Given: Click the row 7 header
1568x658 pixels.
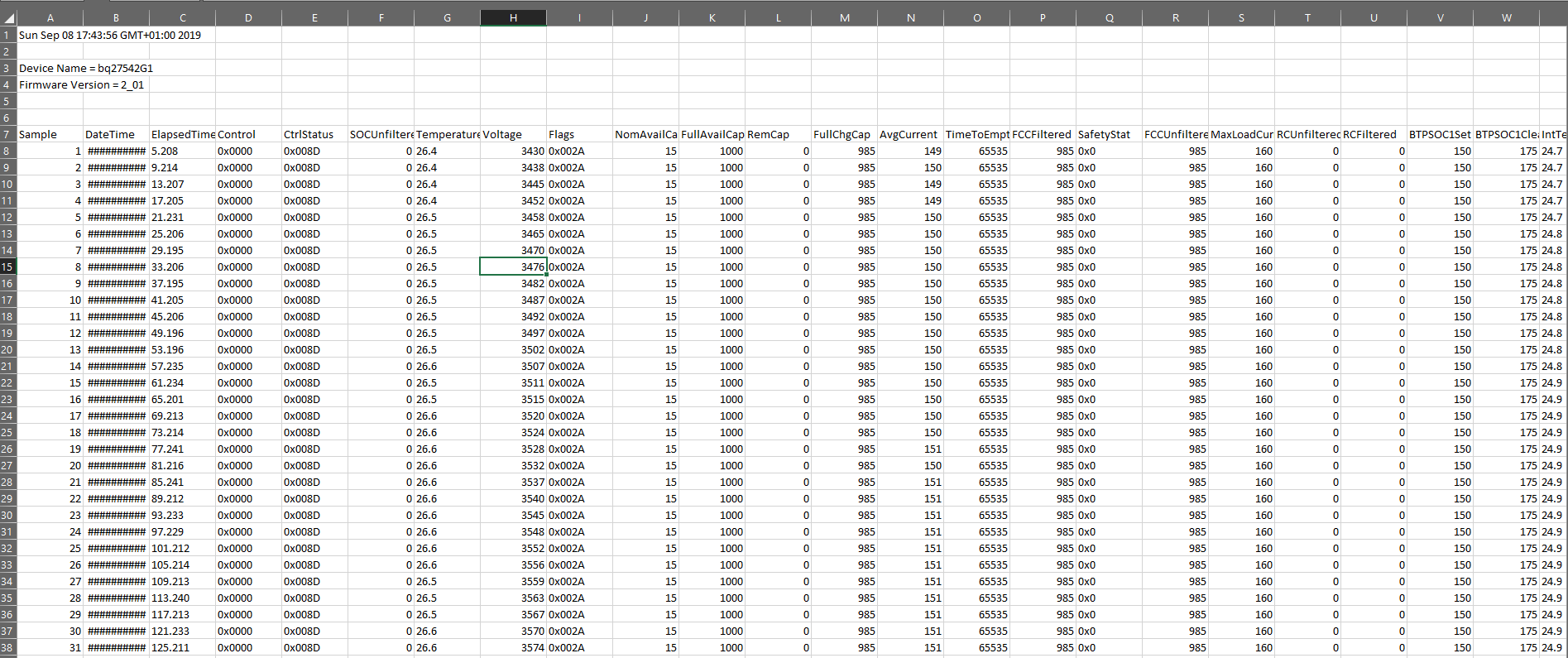Looking at the screenshot, I should click(8, 134).
